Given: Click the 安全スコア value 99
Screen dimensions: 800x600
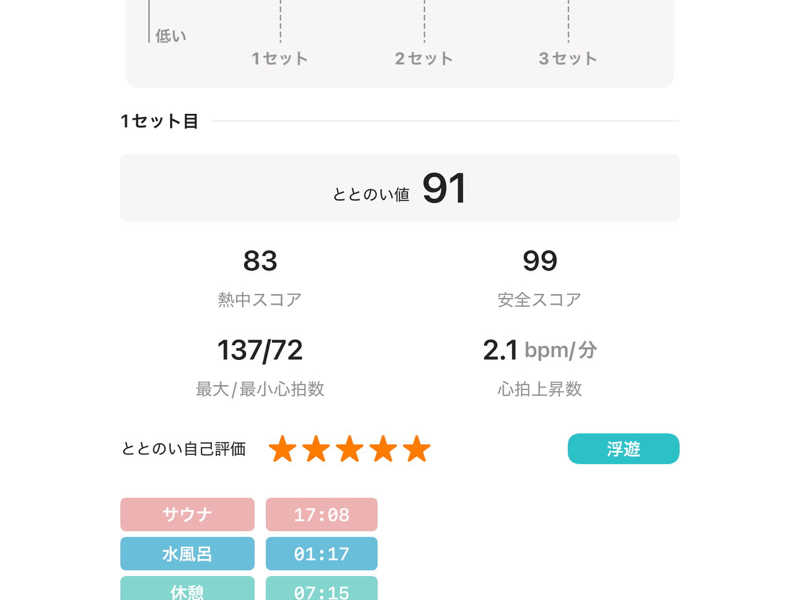Looking at the screenshot, I should 540,262.
